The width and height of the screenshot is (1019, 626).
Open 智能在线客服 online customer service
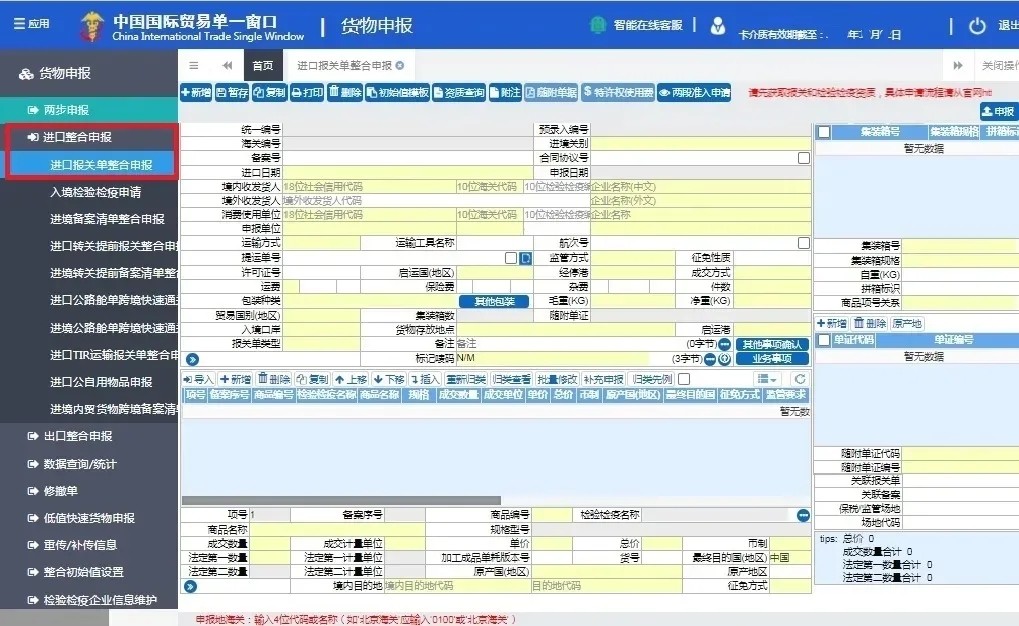tap(639, 25)
